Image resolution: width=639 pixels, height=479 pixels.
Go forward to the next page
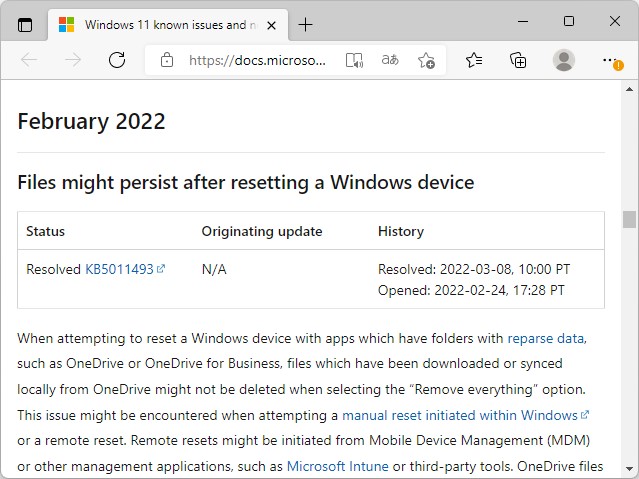(73, 60)
